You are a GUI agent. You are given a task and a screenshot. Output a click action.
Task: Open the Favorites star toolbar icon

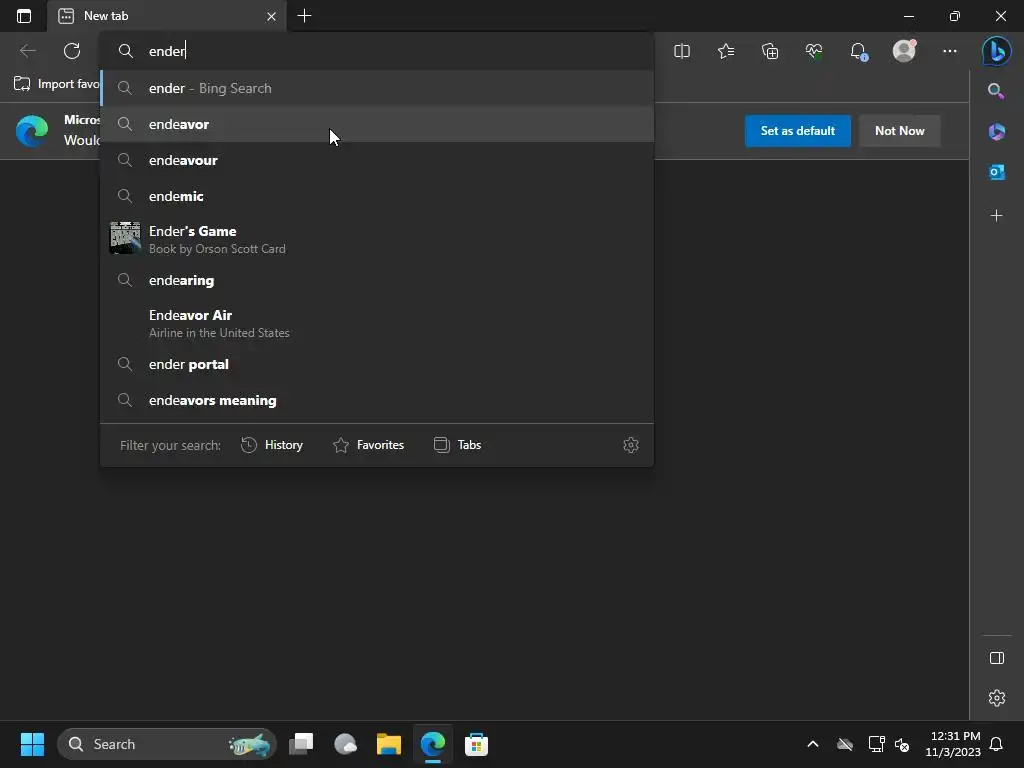(726, 51)
